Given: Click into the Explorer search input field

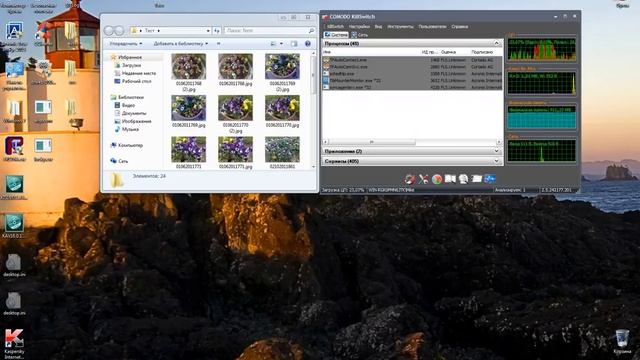Looking at the screenshot, I should click(266, 31).
